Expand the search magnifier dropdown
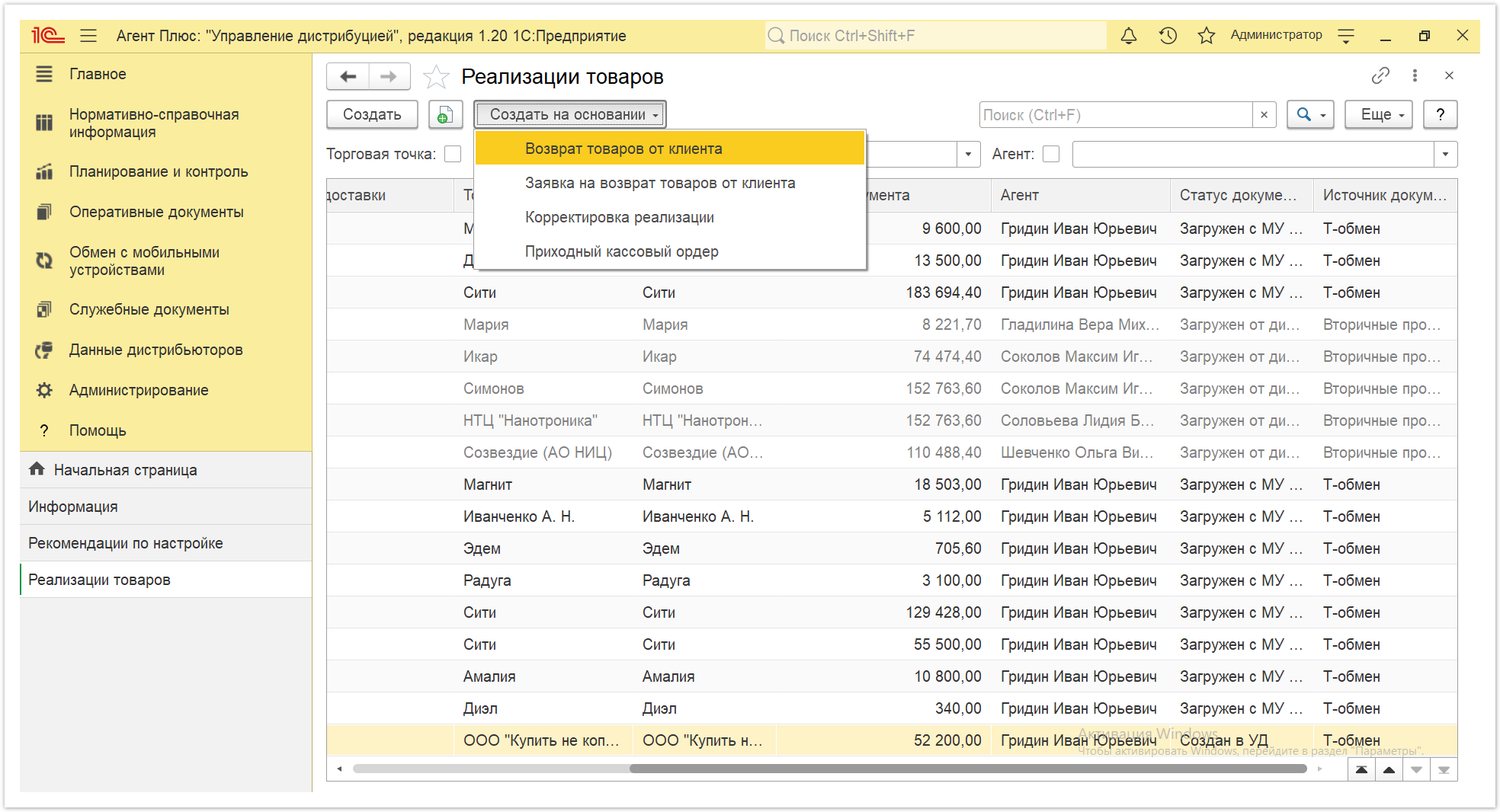1500x812 pixels. tap(1311, 115)
